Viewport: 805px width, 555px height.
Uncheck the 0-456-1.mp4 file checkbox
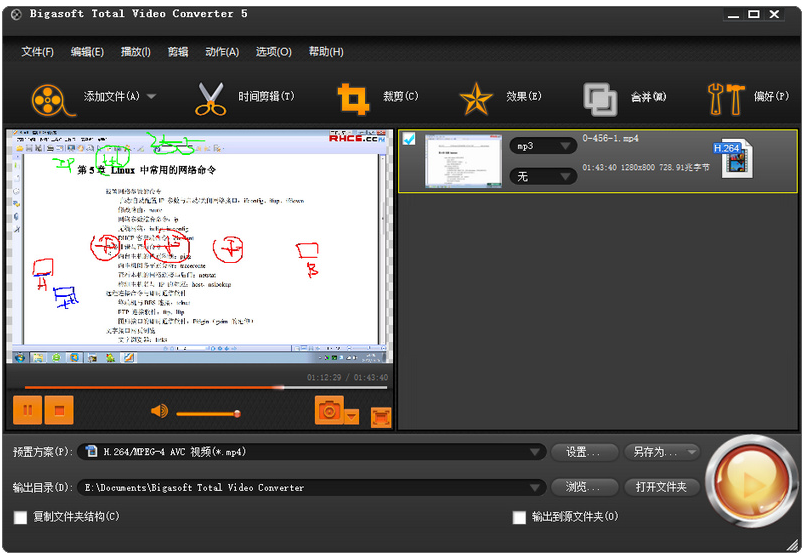point(409,139)
